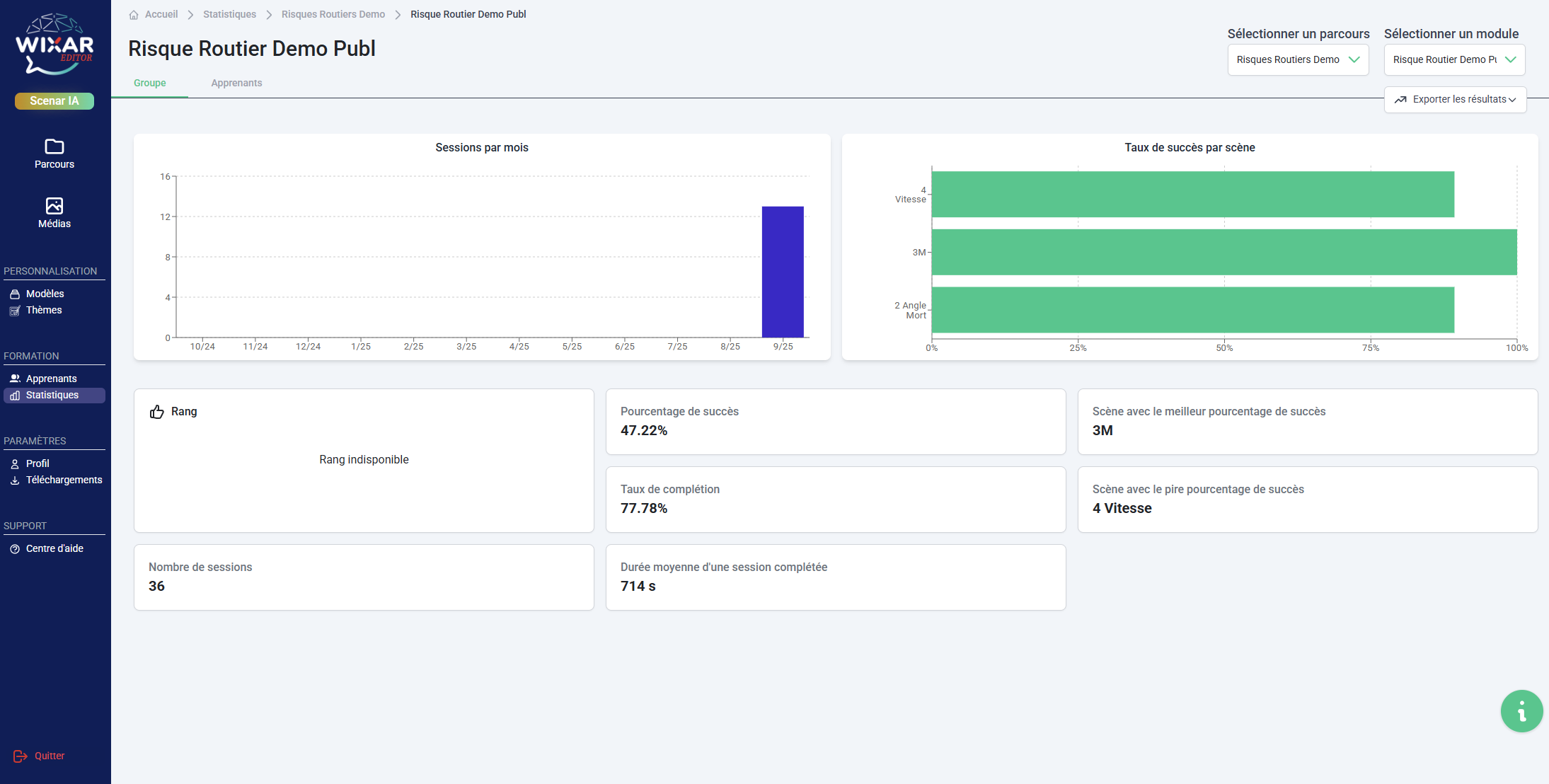
Task: Open Centre d'aide help icon
Action: 15,549
